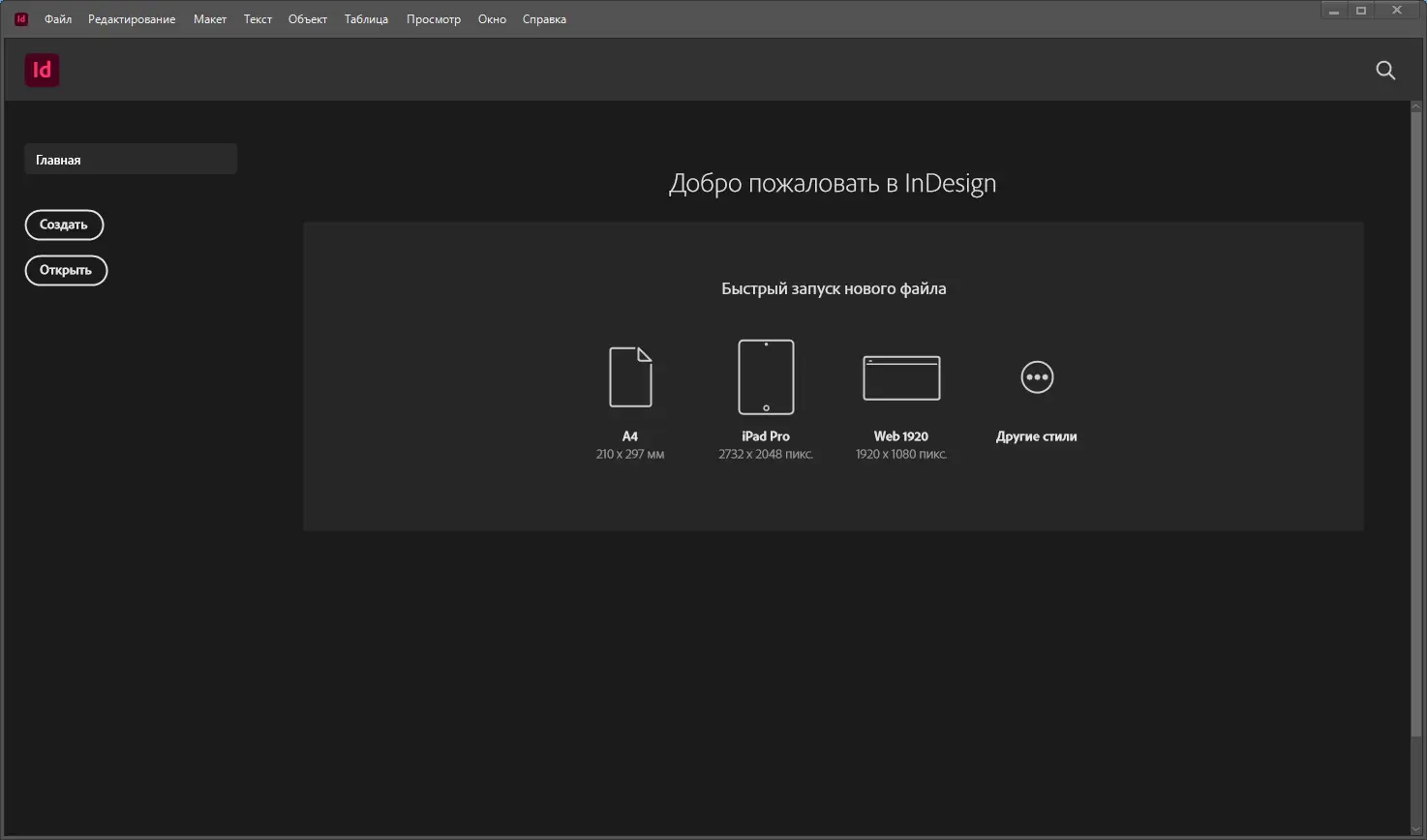Click the iPad Pro tablet icon
Screen dimensions: 1427x840
tap(765, 376)
